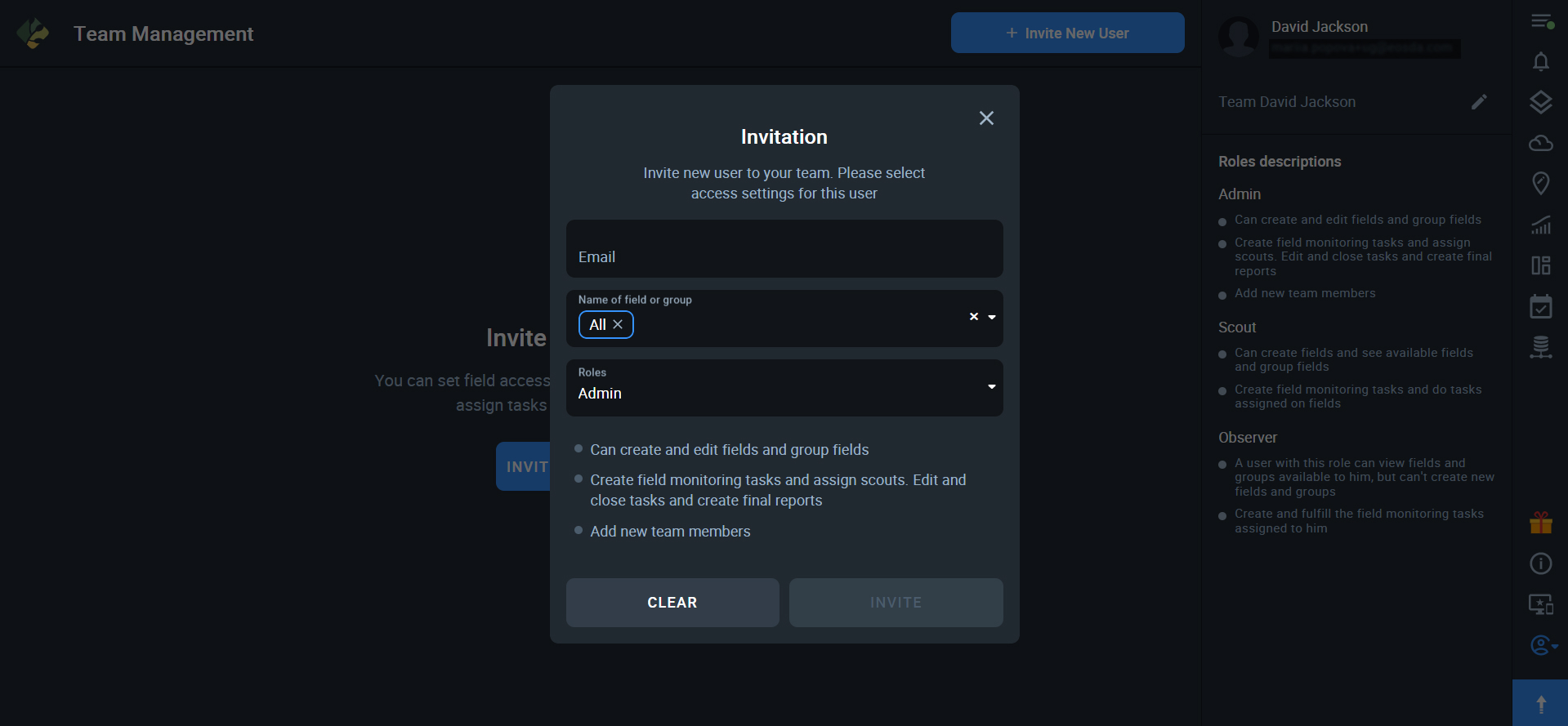
Task: Open the top menu list icon
Action: (1542, 22)
